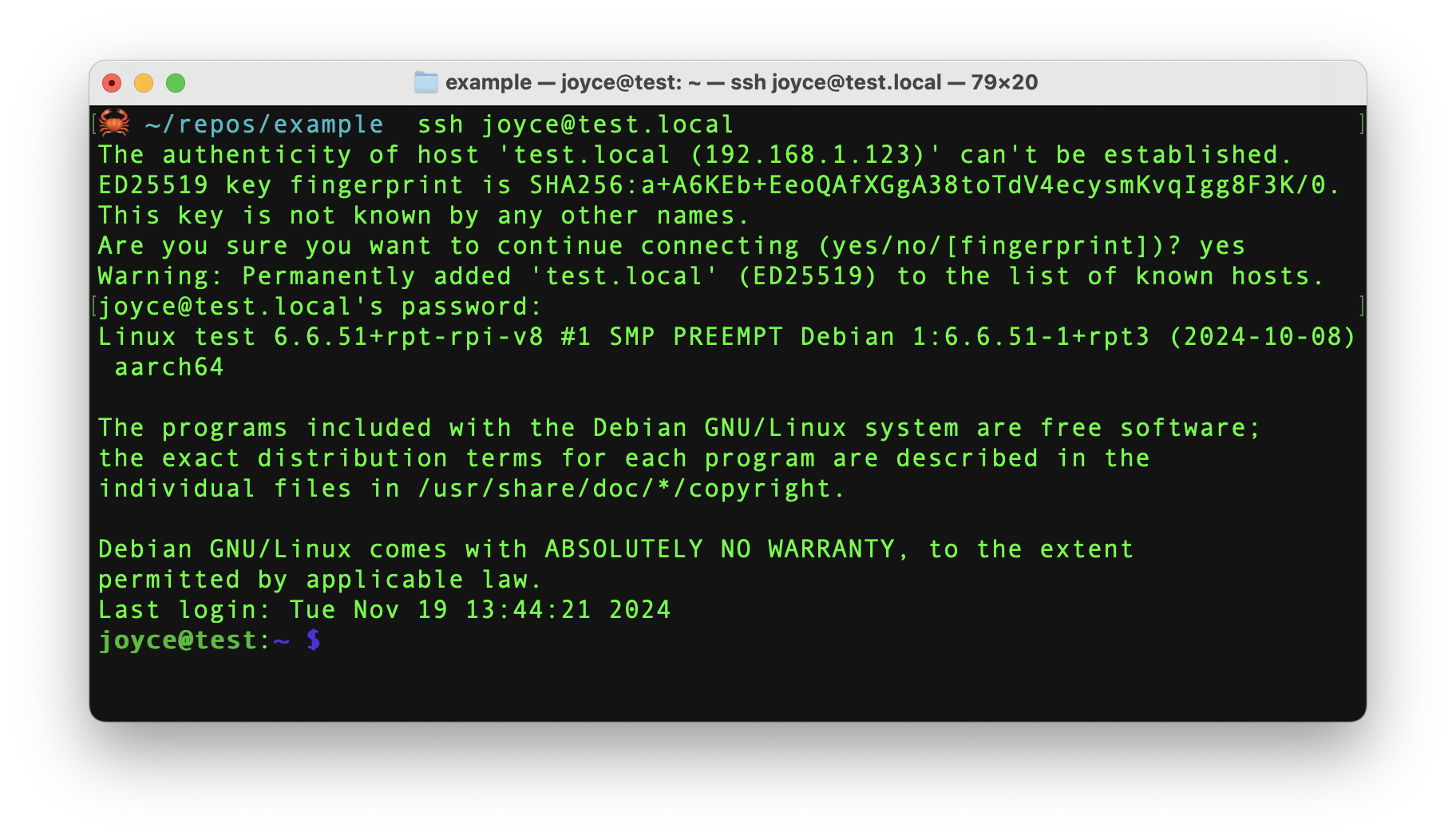The width and height of the screenshot is (1456, 840).
Task: Close the terminal window with the red button
Action: (x=112, y=83)
